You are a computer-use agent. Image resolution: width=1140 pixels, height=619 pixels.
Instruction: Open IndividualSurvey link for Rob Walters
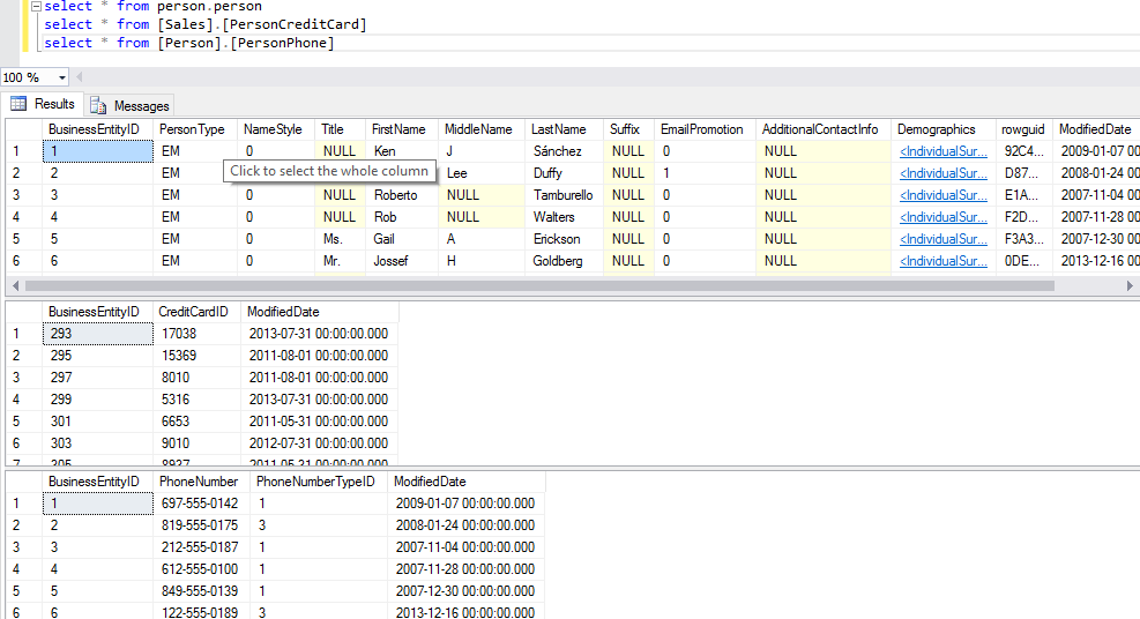pyautogui.click(x=943, y=217)
